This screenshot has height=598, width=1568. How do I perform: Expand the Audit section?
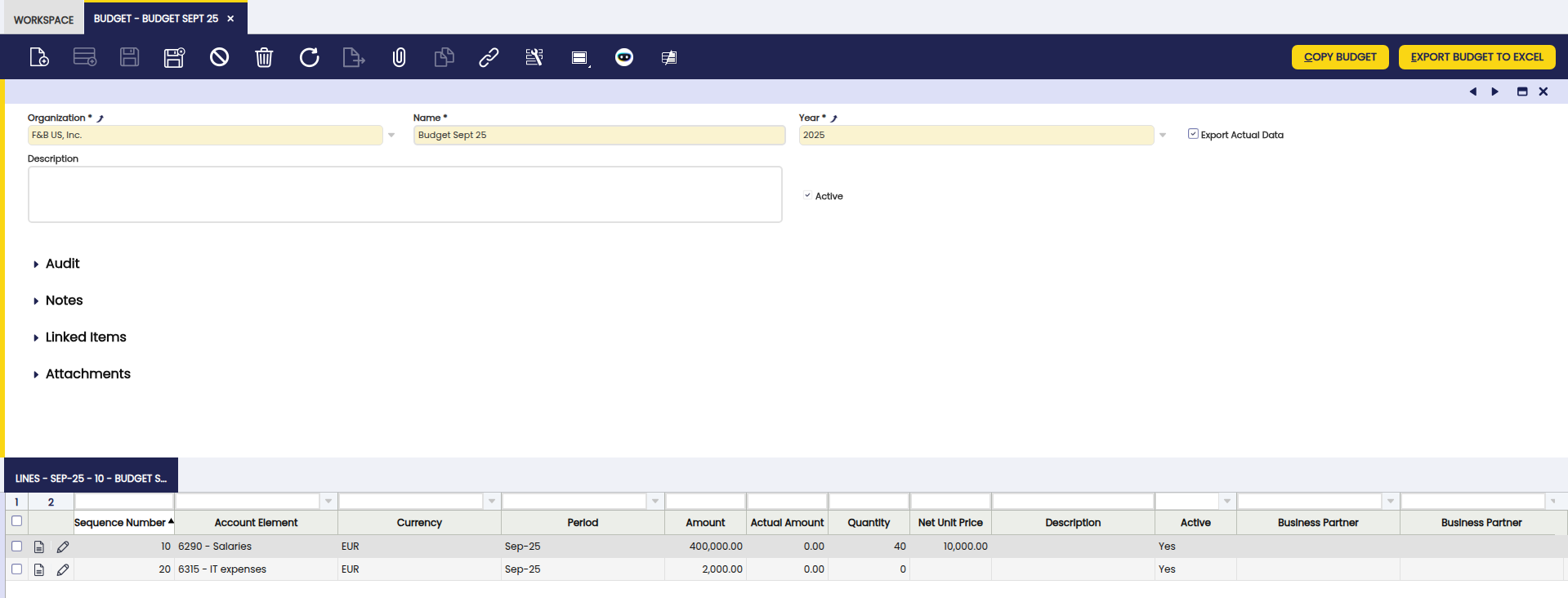62,264
